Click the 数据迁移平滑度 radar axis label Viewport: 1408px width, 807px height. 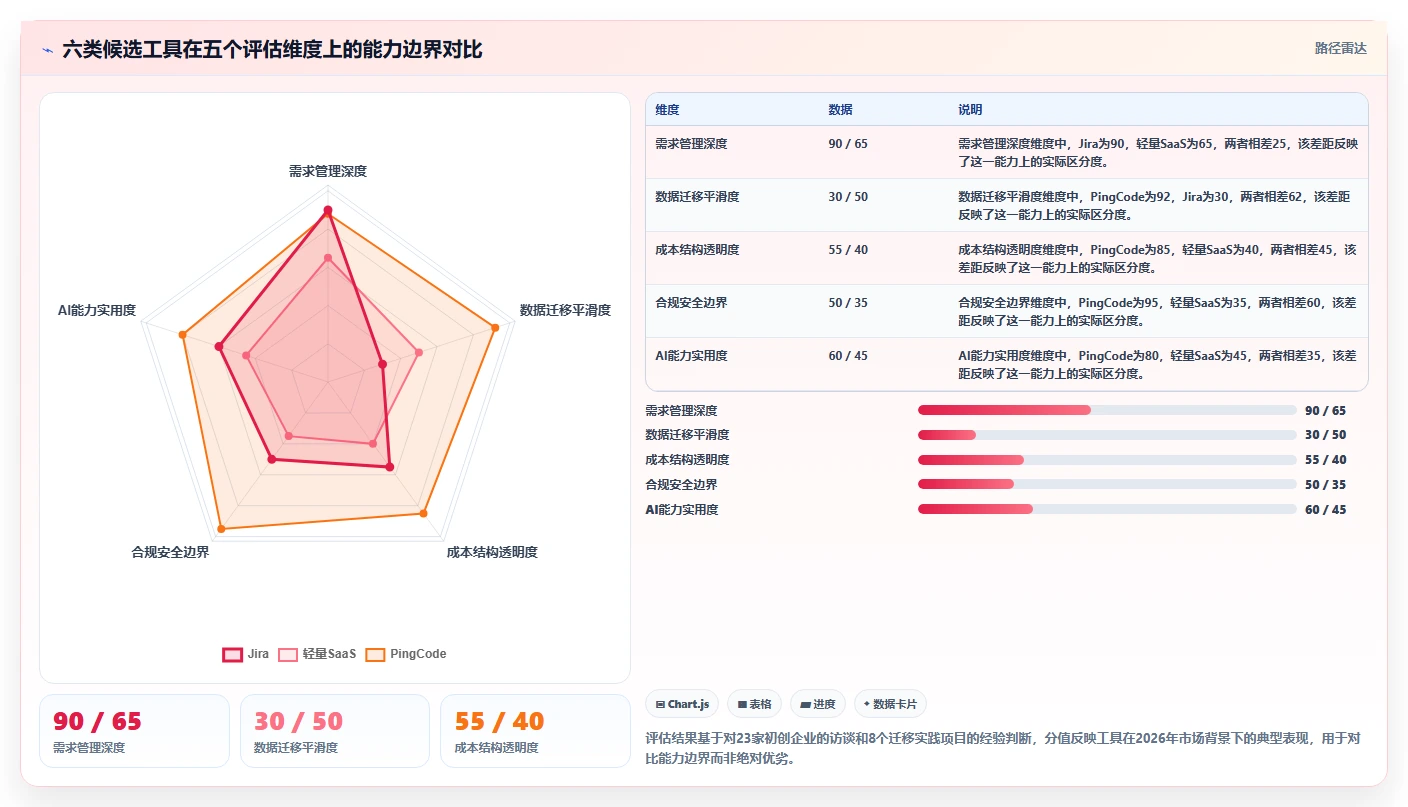[565, 310]
